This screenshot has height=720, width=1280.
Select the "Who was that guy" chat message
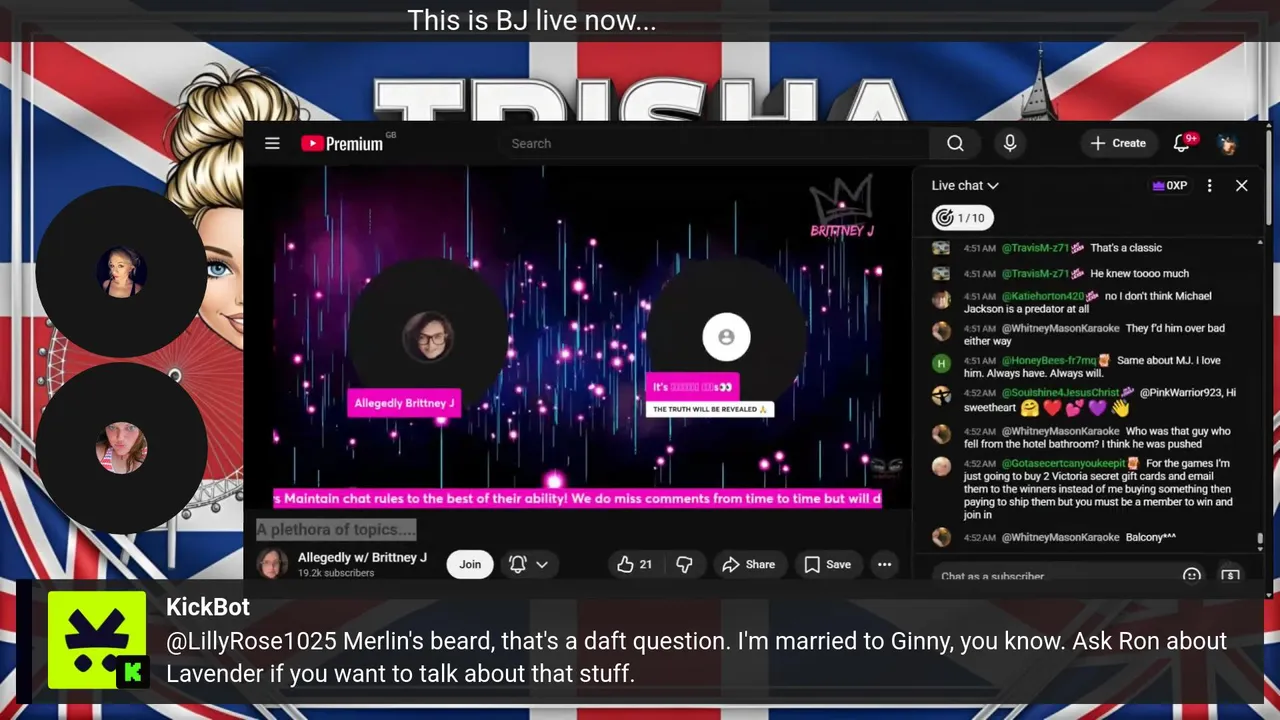click(x=1095, y=437)
